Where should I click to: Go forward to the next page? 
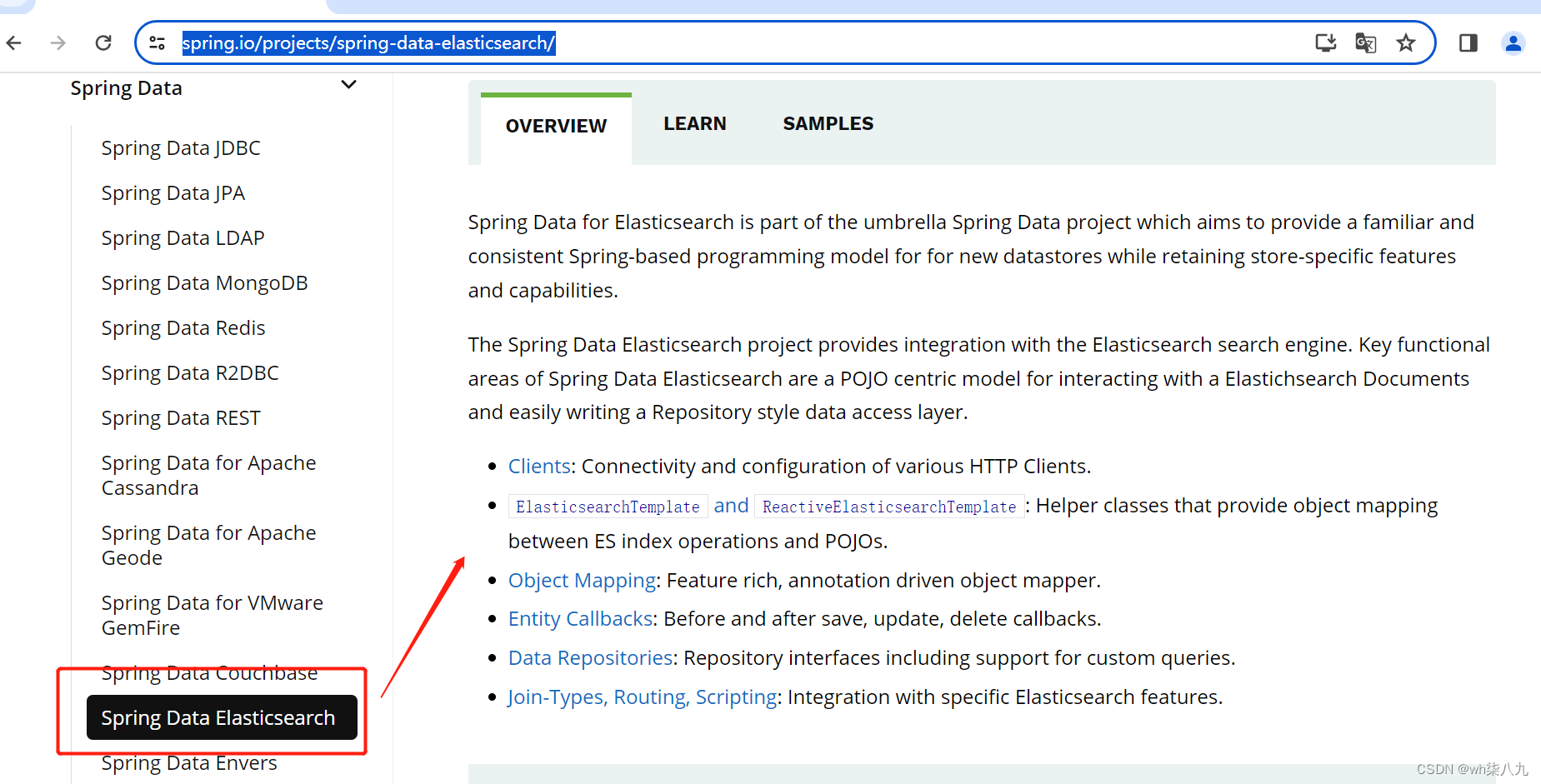point(58,42)
